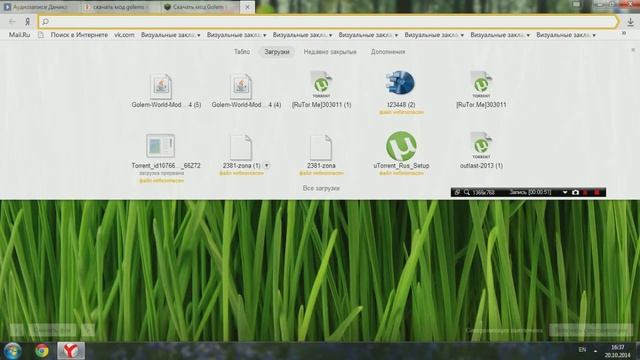Image resolution: width=640 pixels, height=360 pixels.
Task: Stop recording with the rightmost red button
Action: coord(597,192)
